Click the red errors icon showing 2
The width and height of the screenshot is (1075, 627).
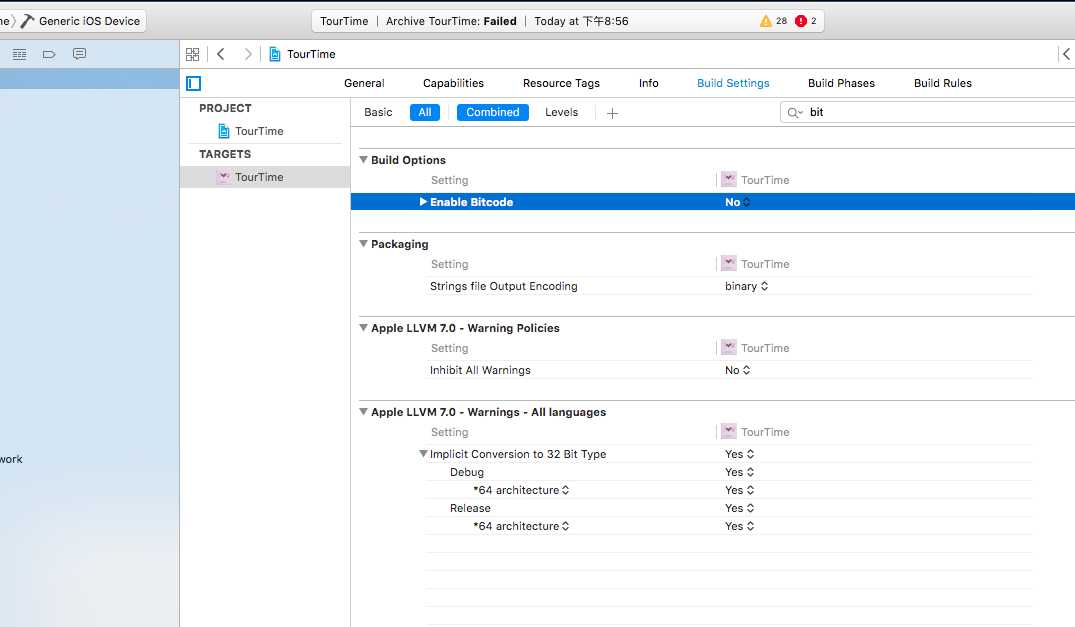pos(800,21)
